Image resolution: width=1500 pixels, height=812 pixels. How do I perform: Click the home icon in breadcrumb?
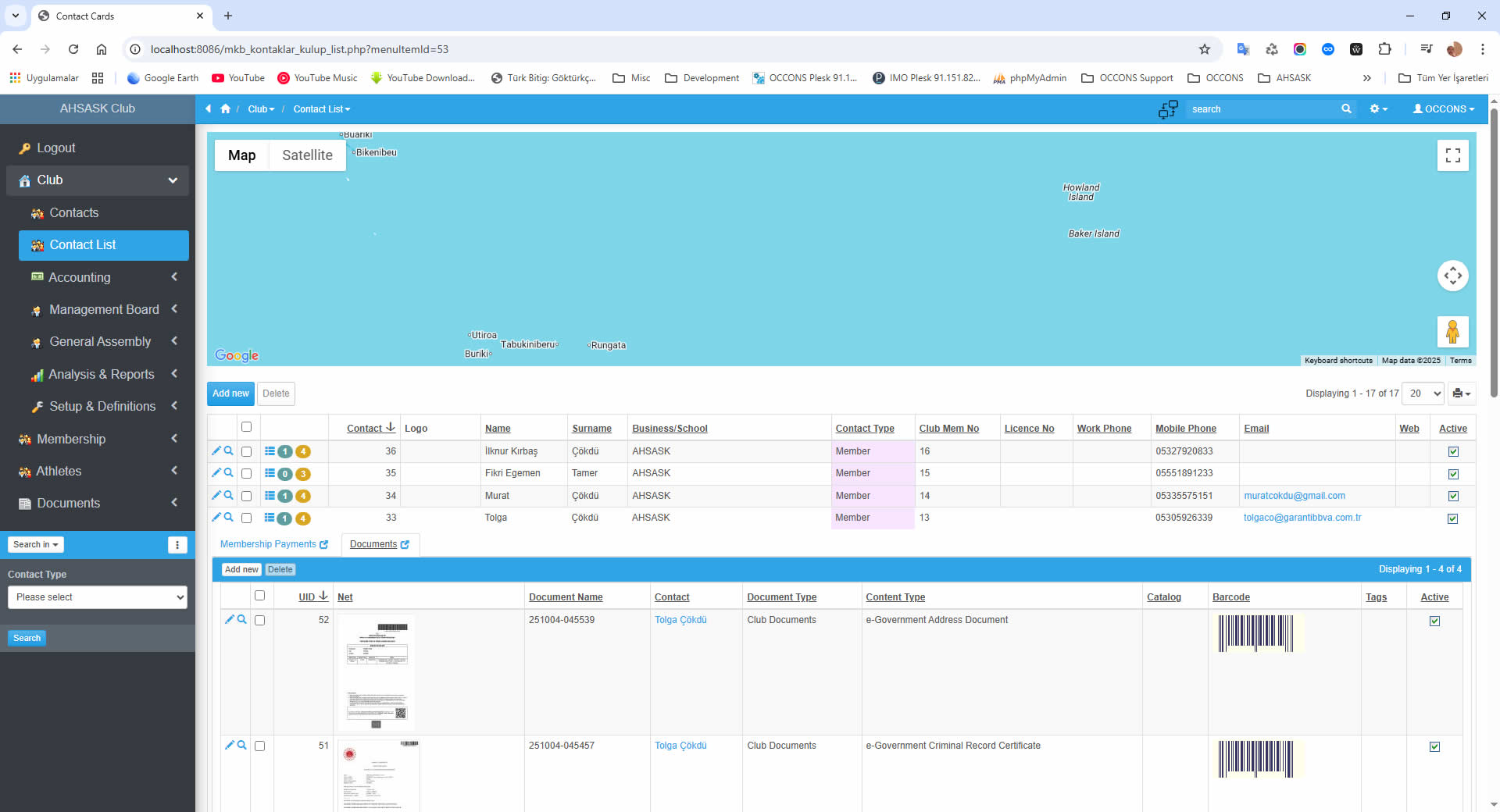coord(225,109)
